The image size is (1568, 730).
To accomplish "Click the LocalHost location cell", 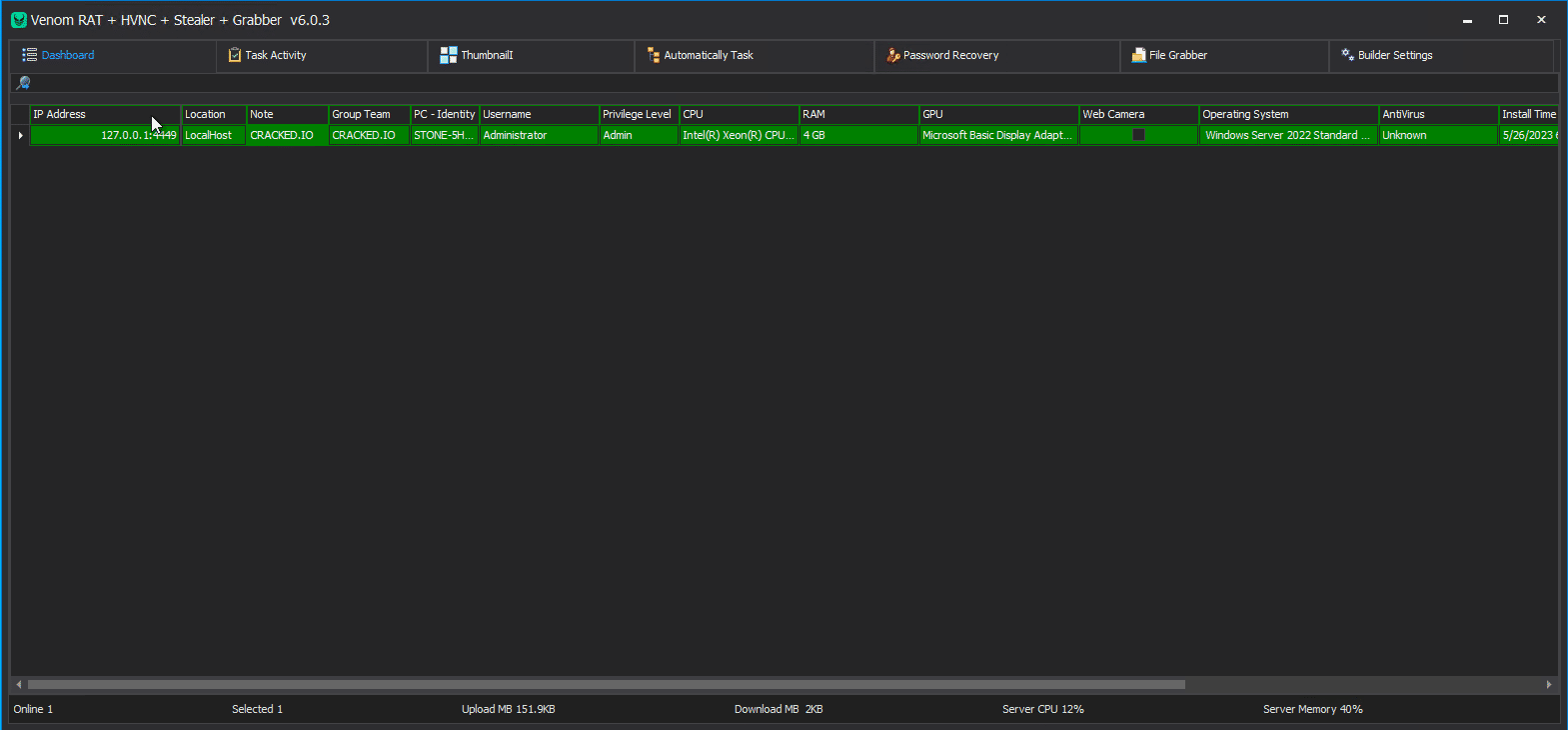I will pyautogui.click(x=214, y=135).
